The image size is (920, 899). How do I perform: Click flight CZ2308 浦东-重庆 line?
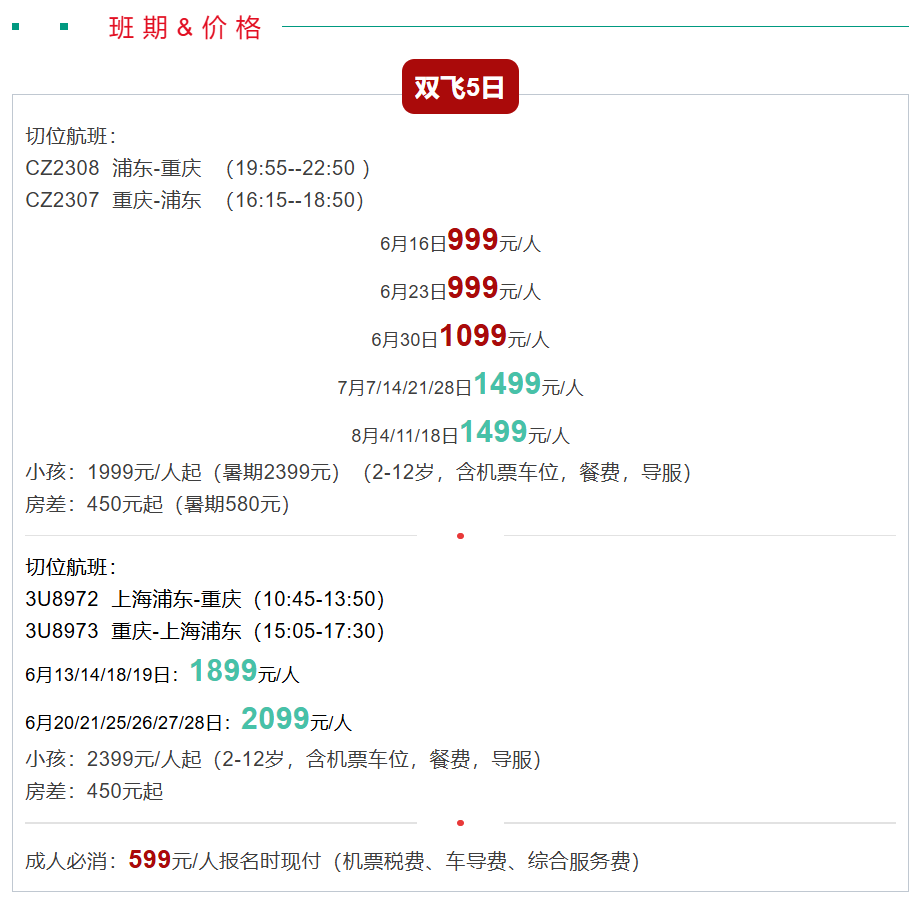198,168
